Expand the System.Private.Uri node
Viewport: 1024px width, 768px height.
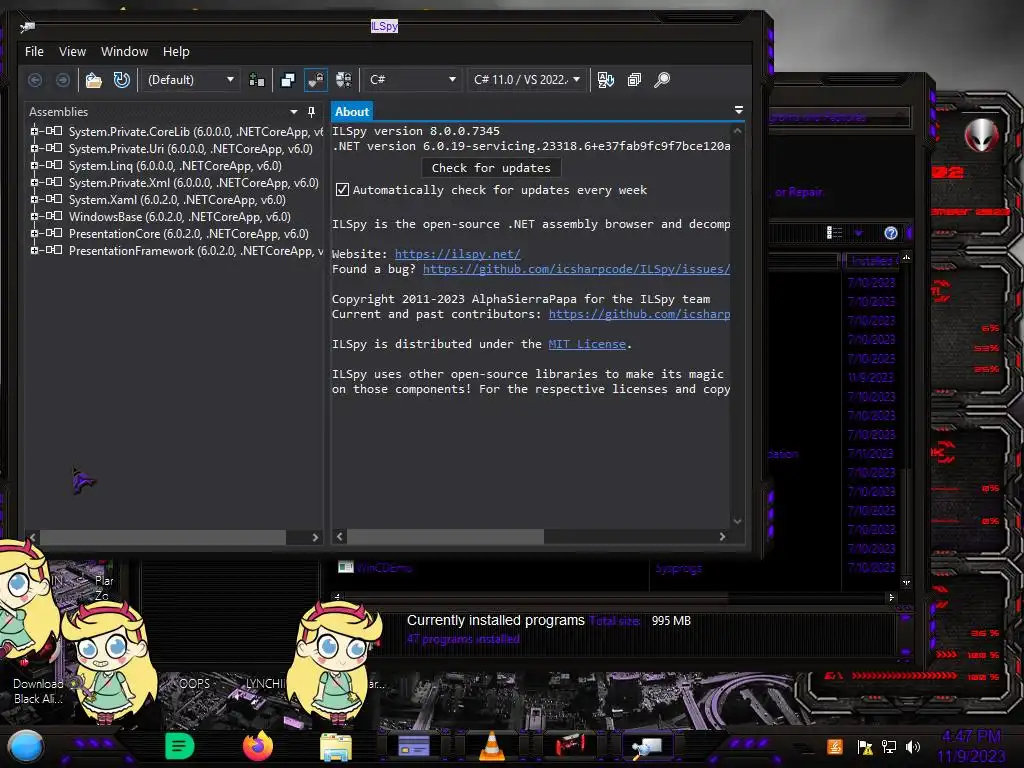tap(34, 148)
